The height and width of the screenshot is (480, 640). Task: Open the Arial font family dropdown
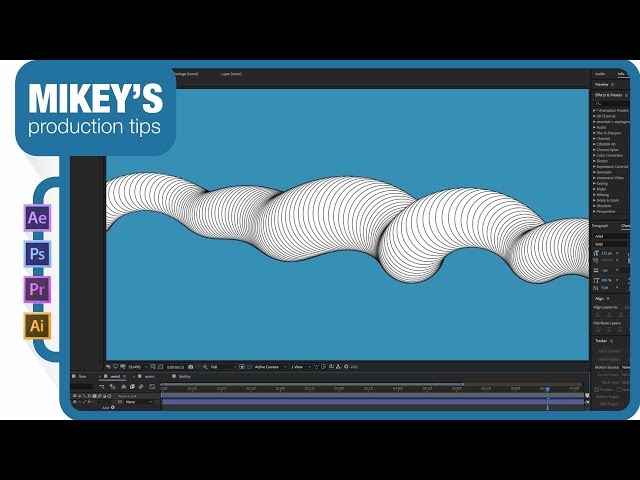pyautogui.click(x=611, y=236)
